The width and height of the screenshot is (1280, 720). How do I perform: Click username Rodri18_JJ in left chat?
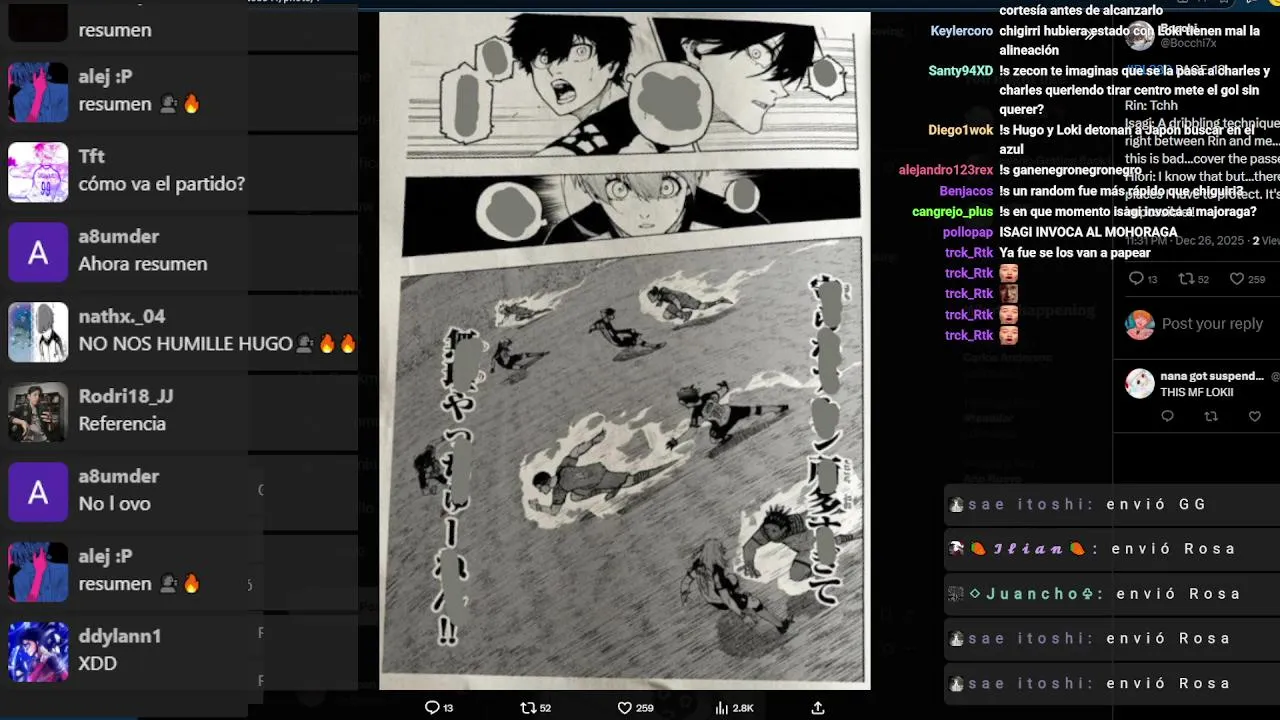126,396
